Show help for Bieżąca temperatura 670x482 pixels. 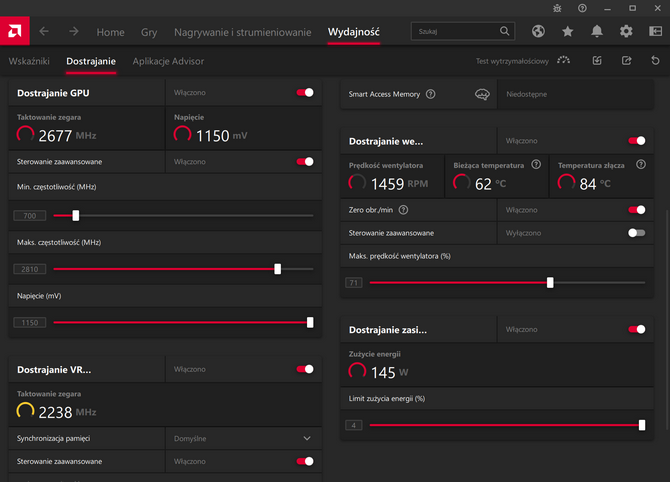pyautogui.click(x=536, y=165)
